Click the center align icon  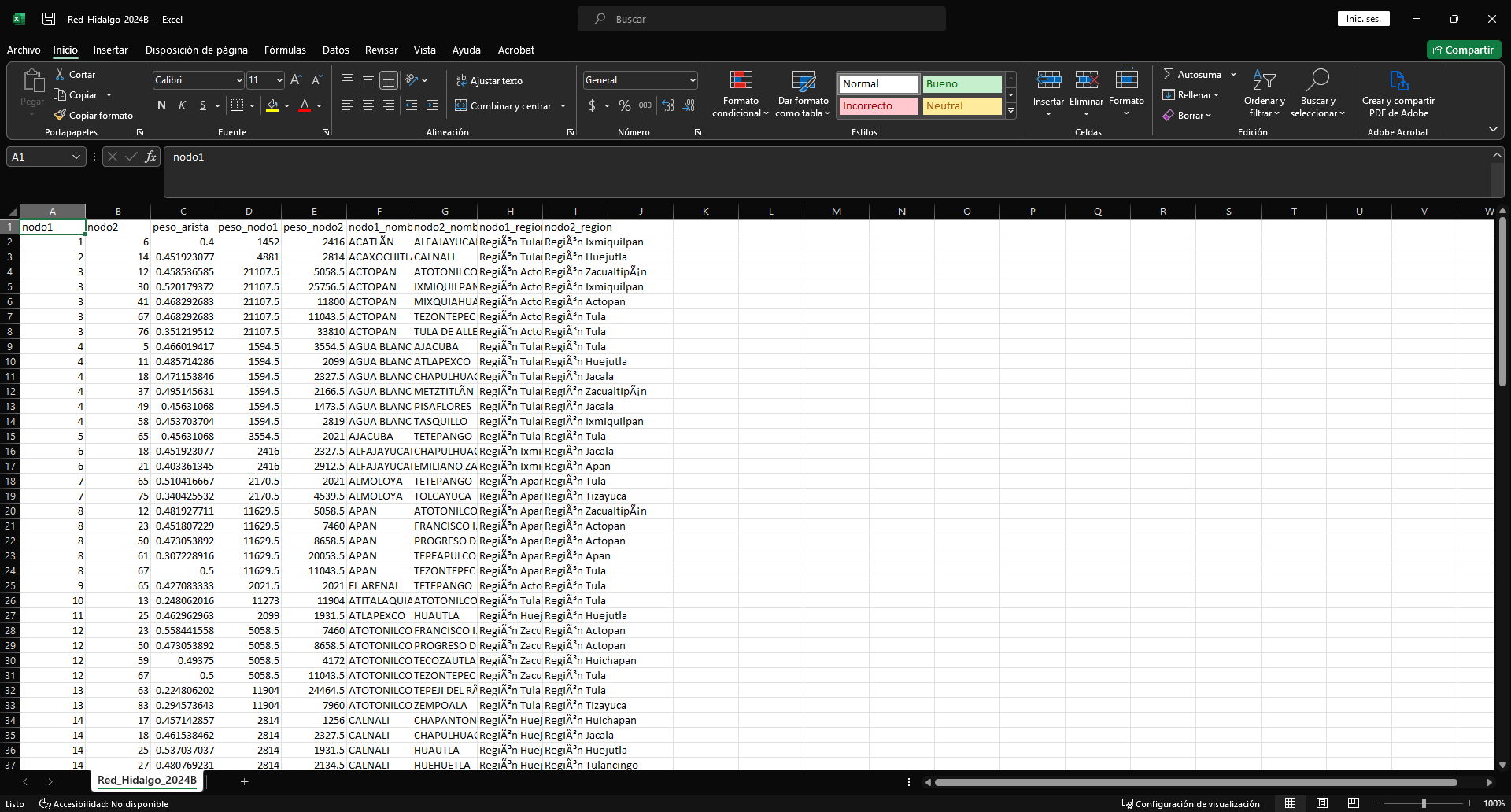pos(368,105)
